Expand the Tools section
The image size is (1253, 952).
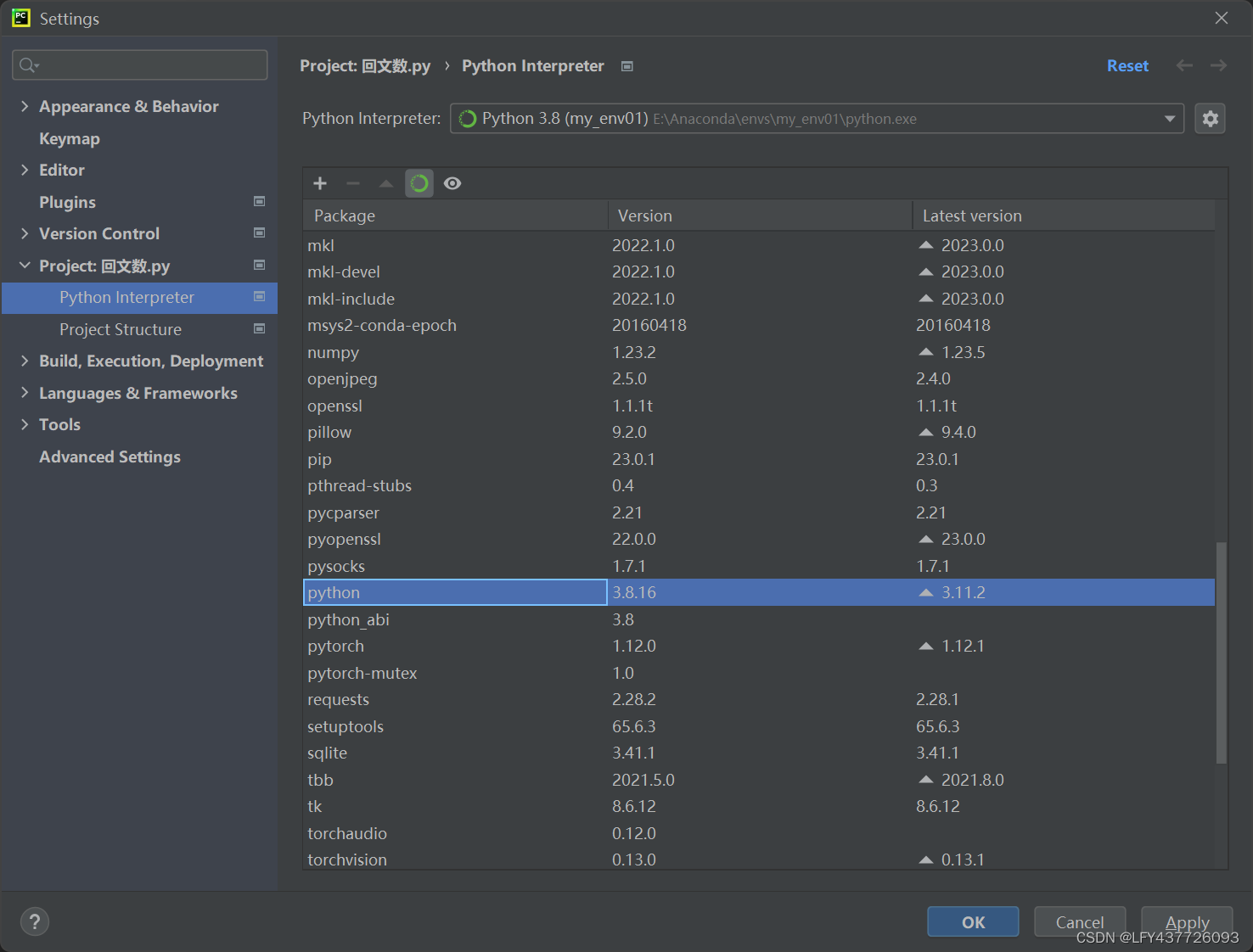pos(25,424)
